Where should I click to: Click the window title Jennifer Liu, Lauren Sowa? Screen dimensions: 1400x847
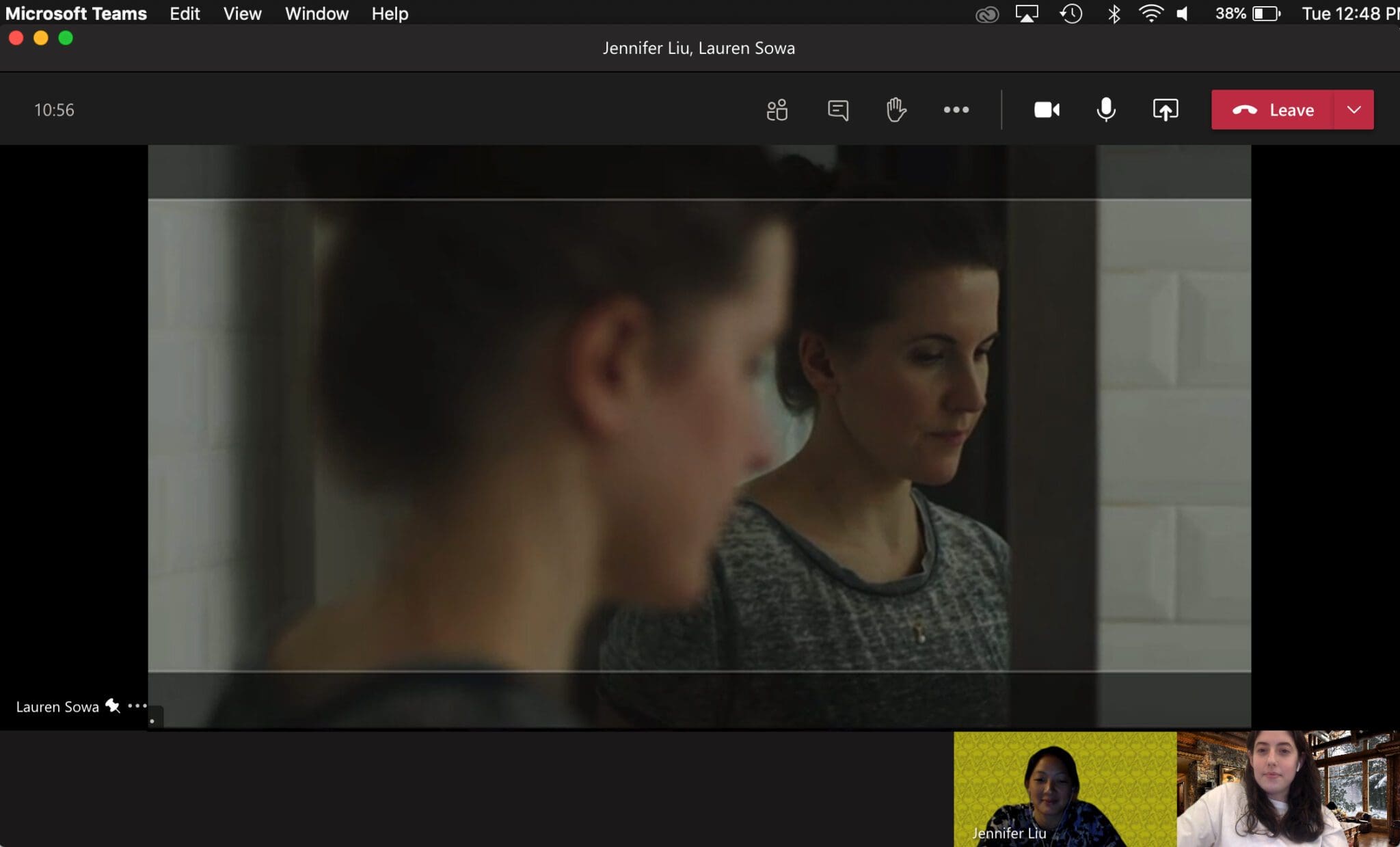[x=699, y=48]
